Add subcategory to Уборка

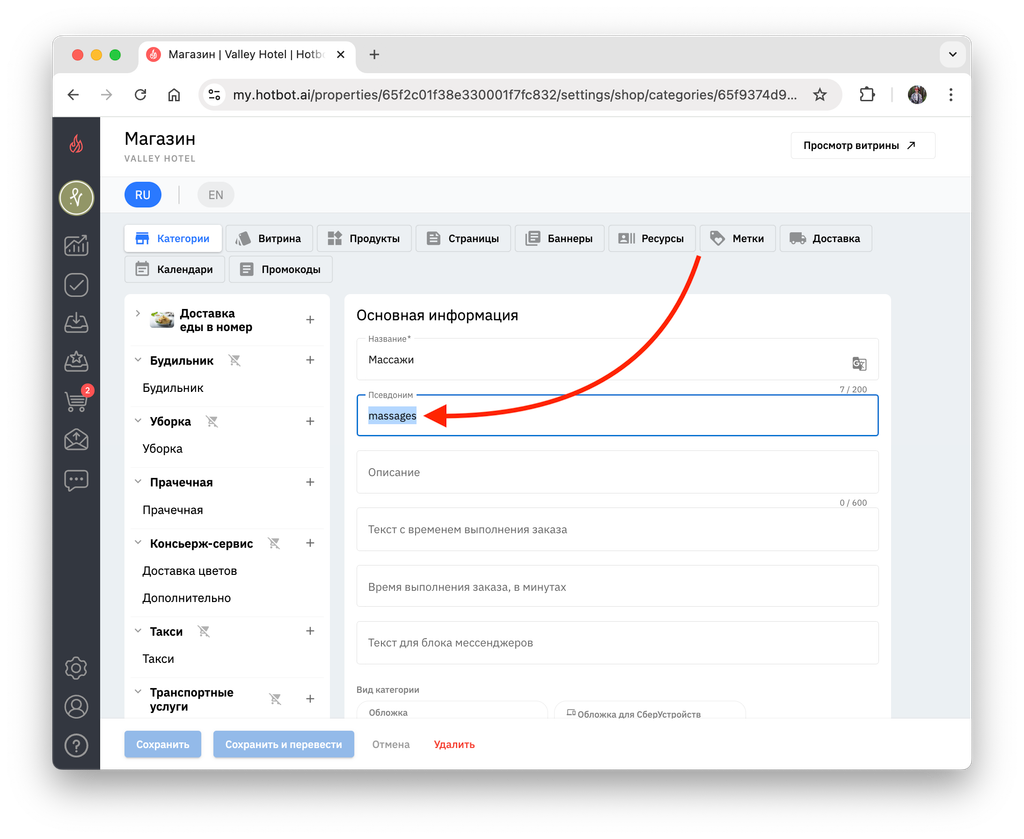pos(310,421)
